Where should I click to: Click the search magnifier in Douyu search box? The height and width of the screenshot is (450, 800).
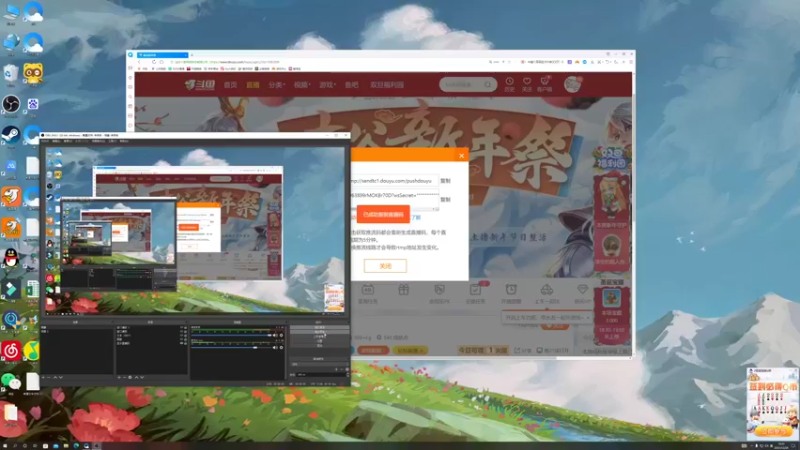(x=488, y=84)
